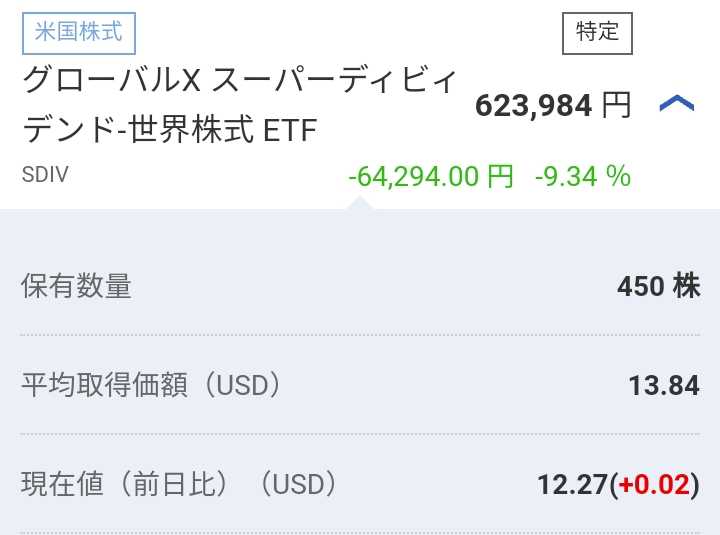The image size is (720, 535).
Task: Collapse the SDIV details with the chevron
Action: [677, 104]
